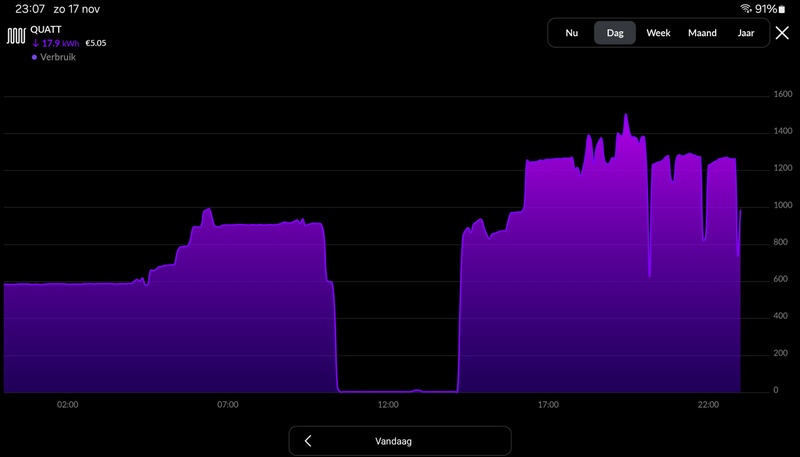Click the 23:07 clock in status bar
Viewport: 800px width, 457px height.
pos(30,9)
